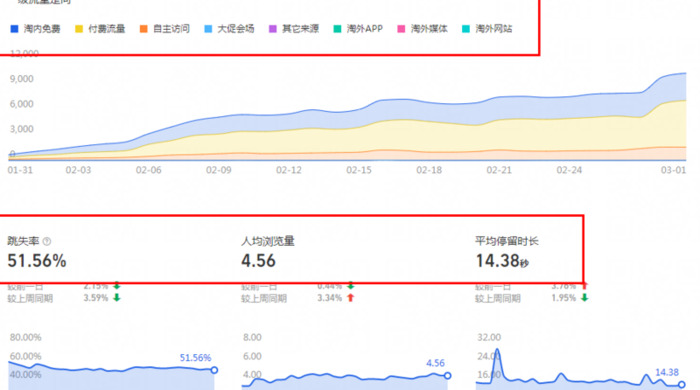Click the 9,000 y-axis label

(21, 79)
